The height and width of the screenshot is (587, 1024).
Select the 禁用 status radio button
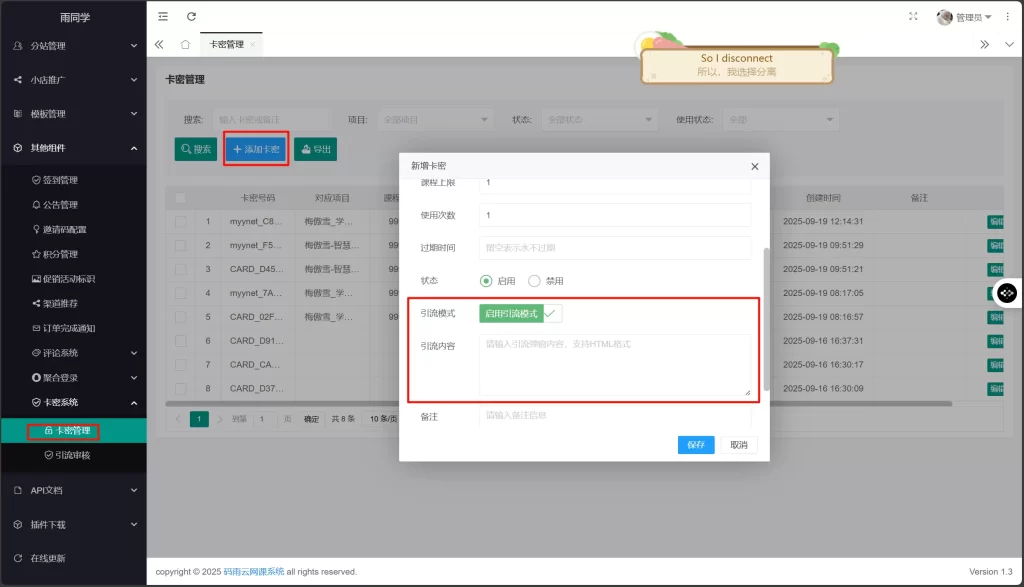(x=536, y=282)
